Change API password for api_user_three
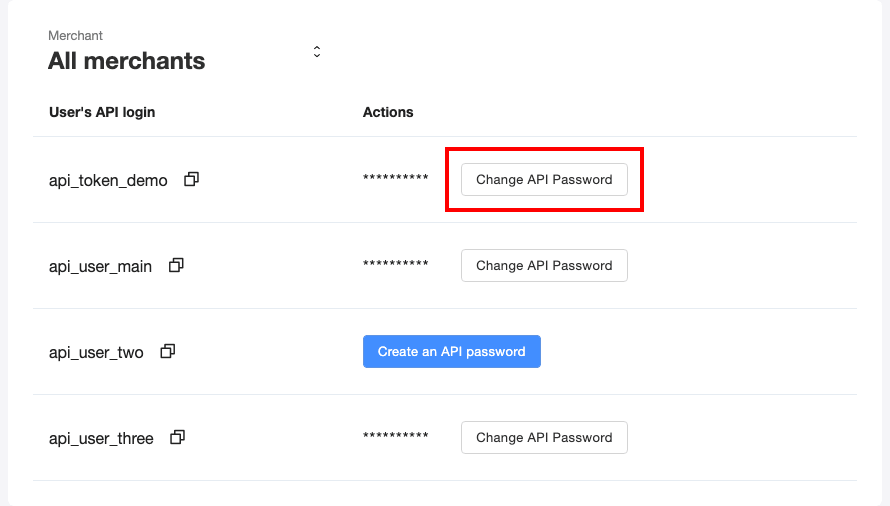Image resolution: width=890 pixels, height=506 pixels. pyautogui.click(x=544, y=438)
